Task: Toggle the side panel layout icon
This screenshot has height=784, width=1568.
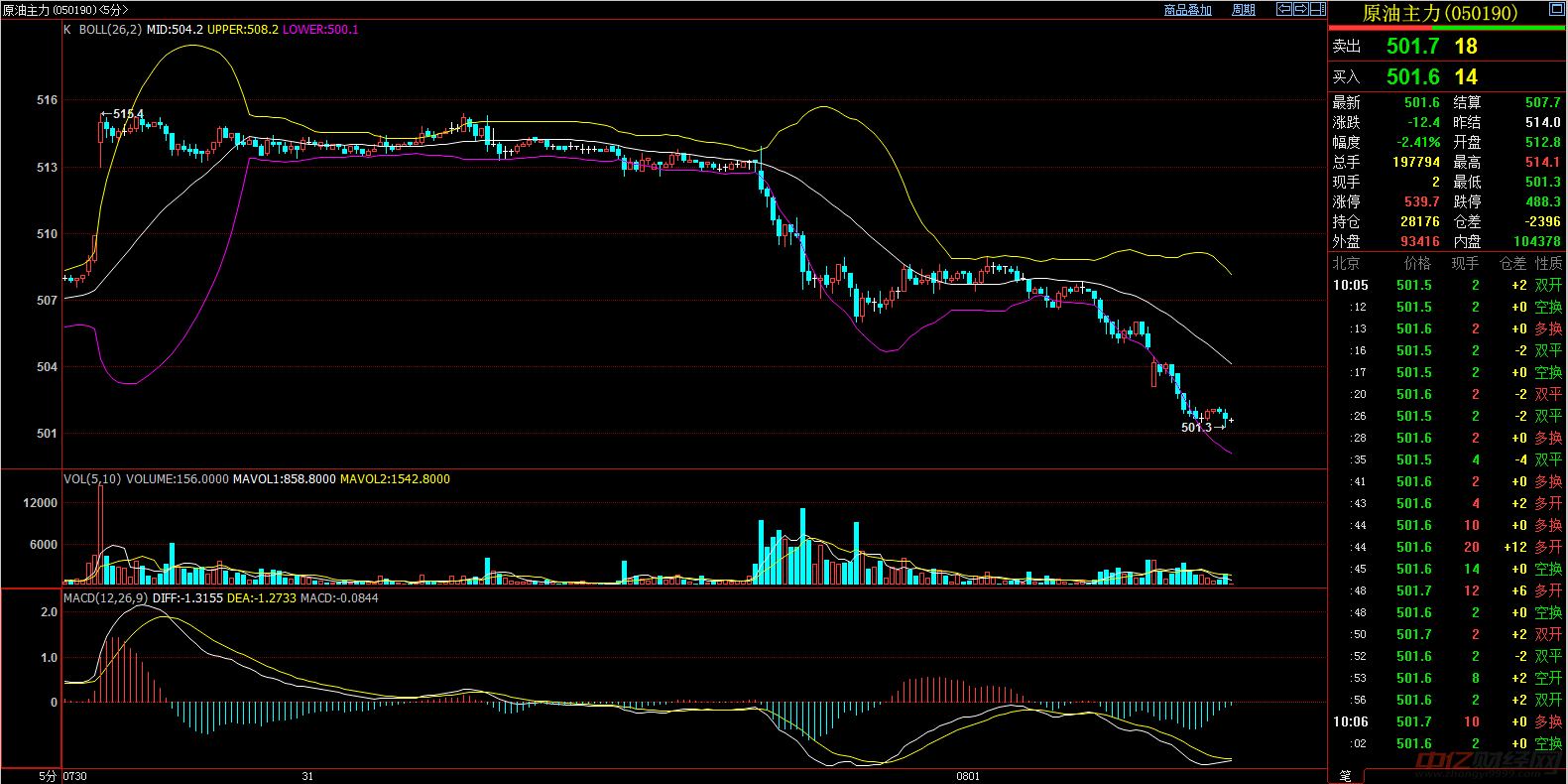Action: [1317, 9]
